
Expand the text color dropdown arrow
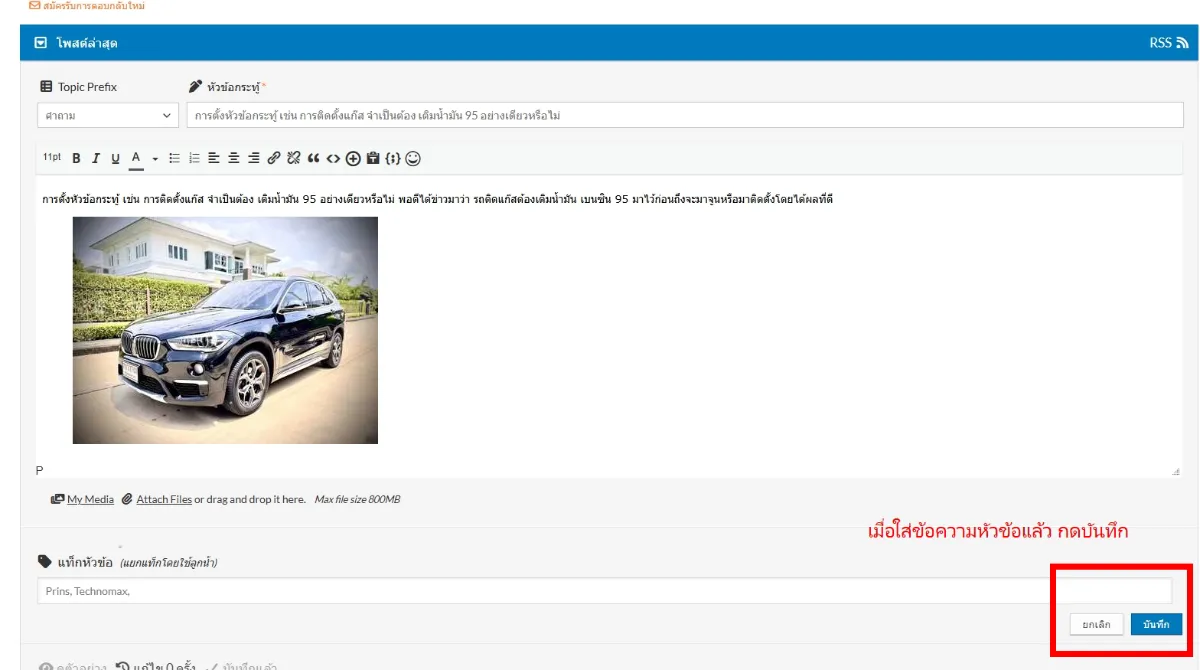tap(155, 158)
